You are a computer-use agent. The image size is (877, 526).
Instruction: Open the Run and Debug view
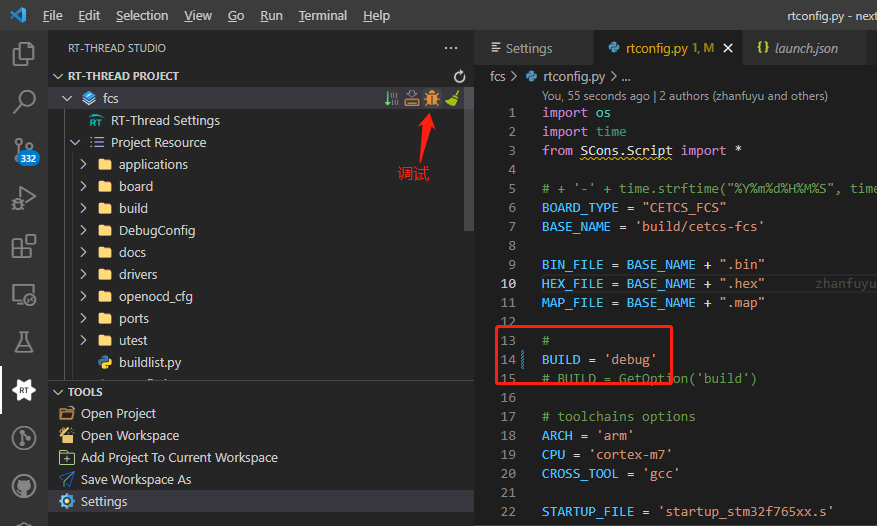pos(23,198)
